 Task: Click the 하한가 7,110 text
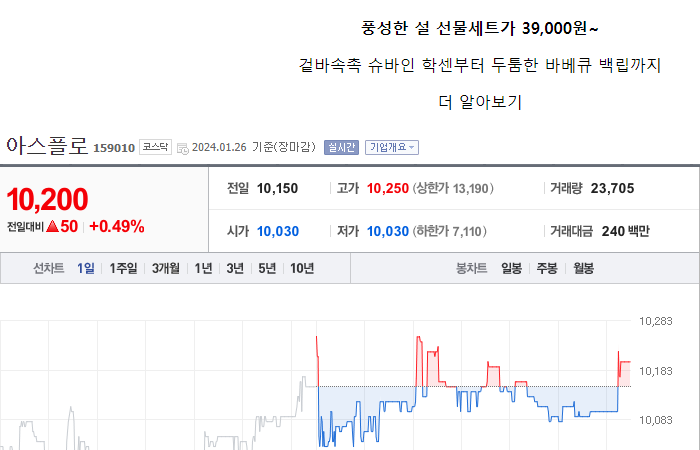click(x=450, y=231)
